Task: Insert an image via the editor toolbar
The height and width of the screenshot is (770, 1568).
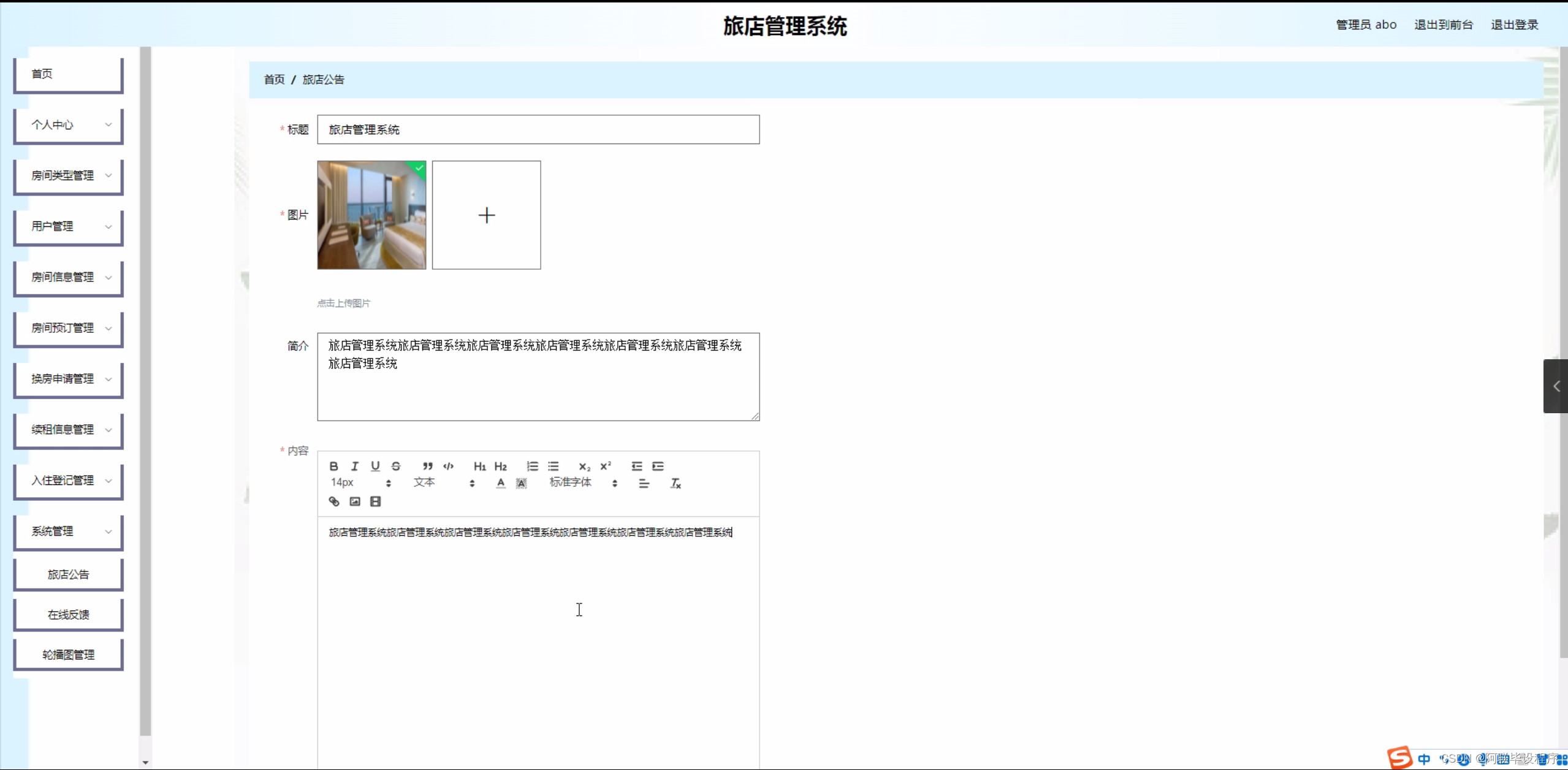Action: pos(355,501)
